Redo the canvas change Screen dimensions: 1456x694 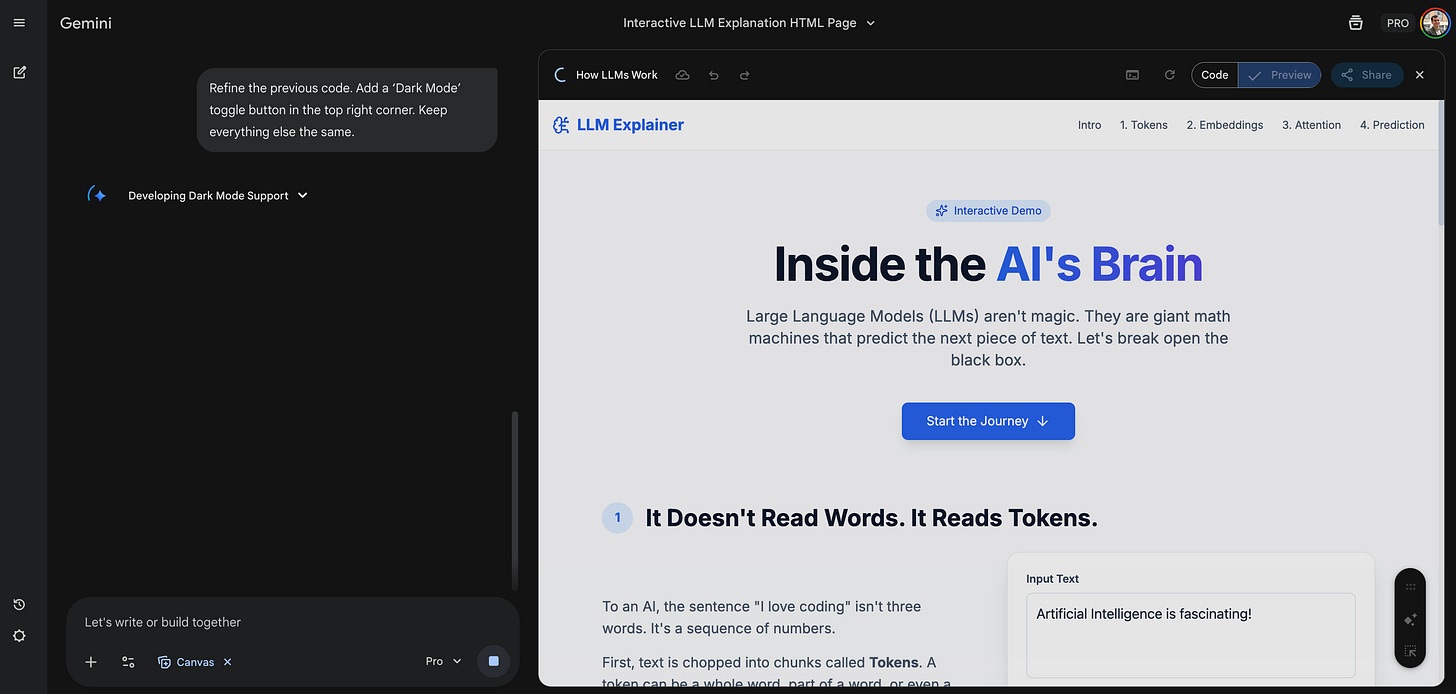[744, 75]
